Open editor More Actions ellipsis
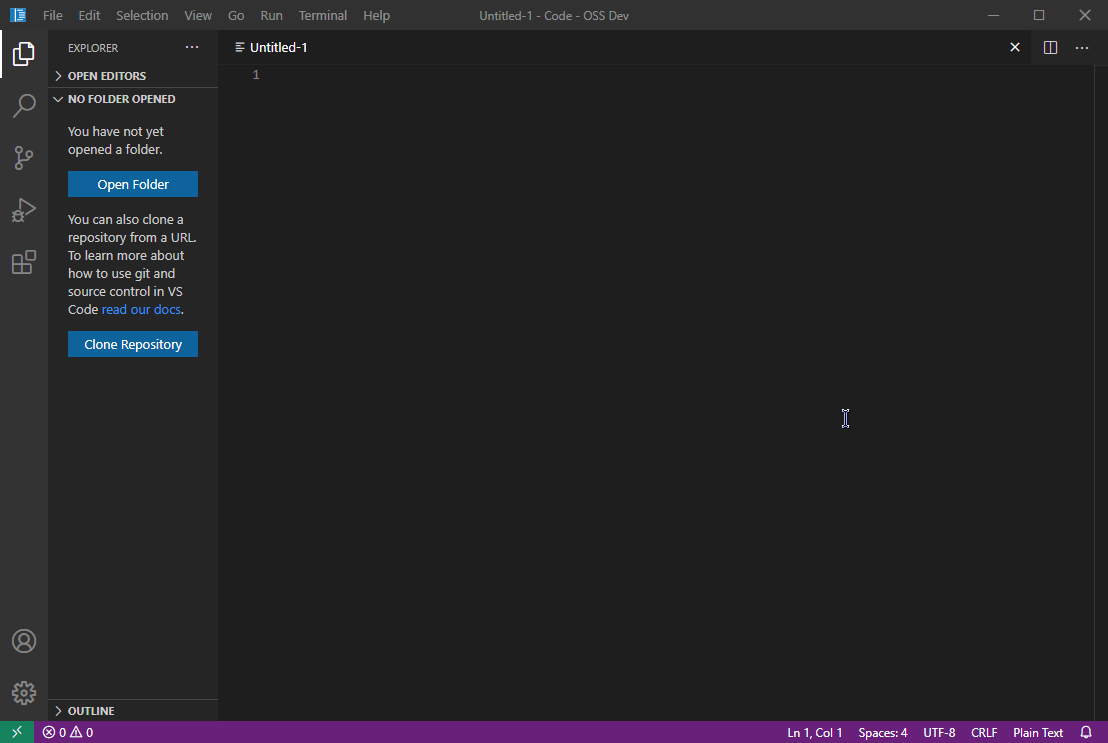 point(1082,47)
